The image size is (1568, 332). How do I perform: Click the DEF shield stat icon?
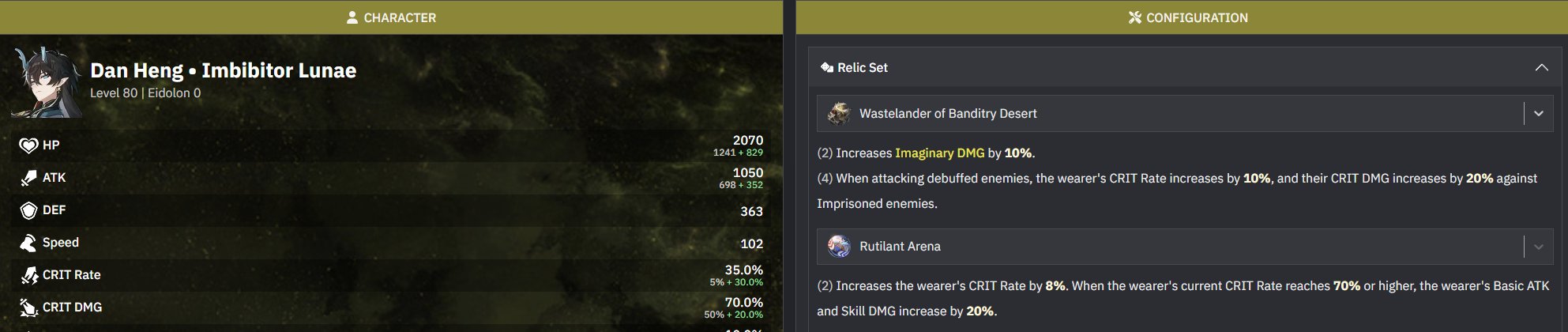(x=28, y=210)
